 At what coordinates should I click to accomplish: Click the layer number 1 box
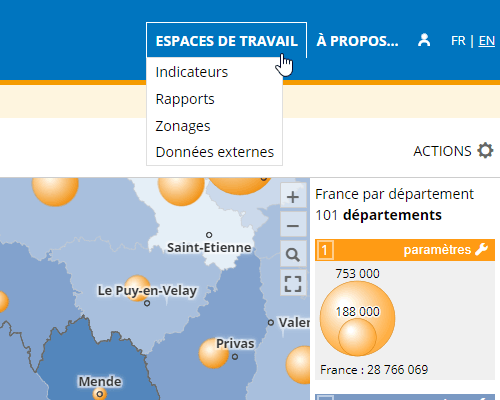325,250
